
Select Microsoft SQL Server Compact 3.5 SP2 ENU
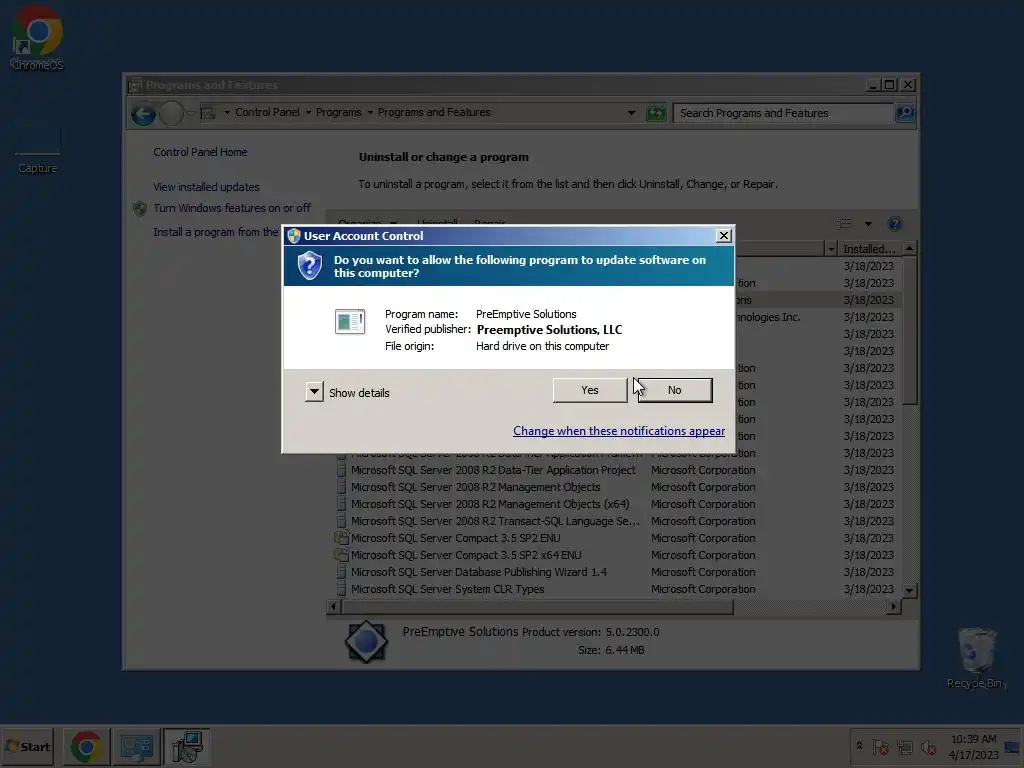455,538
